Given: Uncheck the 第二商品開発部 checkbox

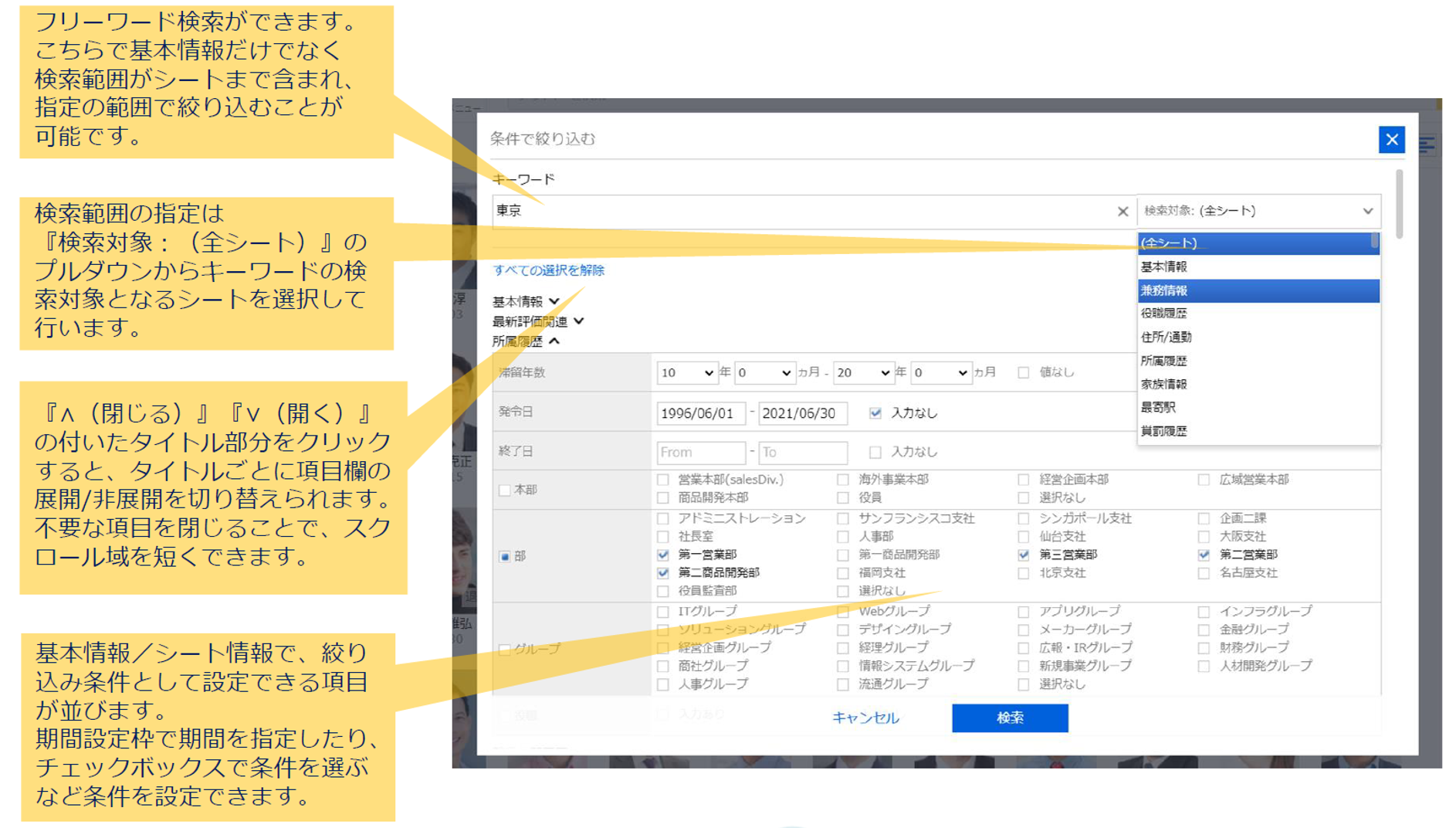Looking at the screenshot, I should [663, 572].
